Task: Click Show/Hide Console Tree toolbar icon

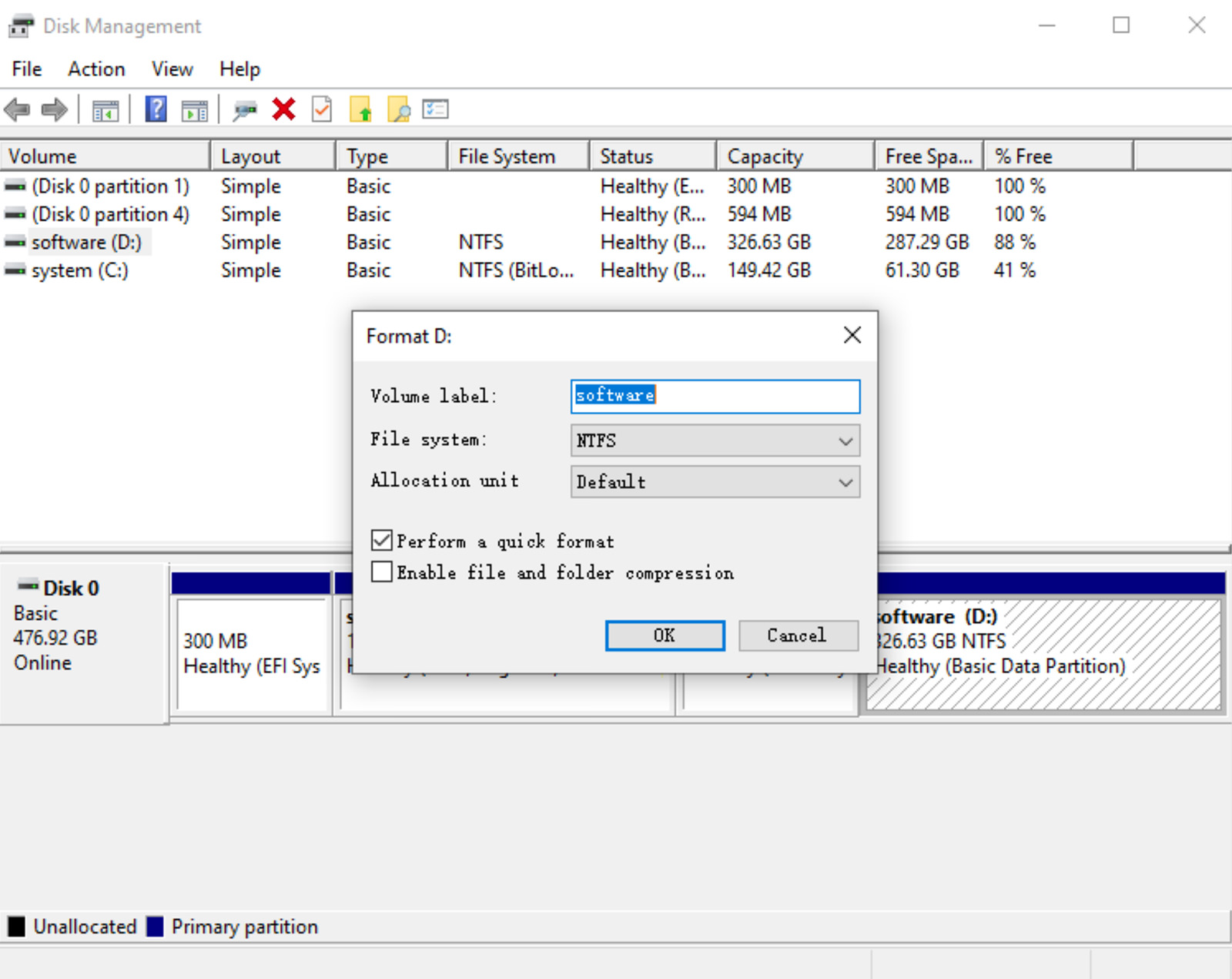Action: pos(105,111)
